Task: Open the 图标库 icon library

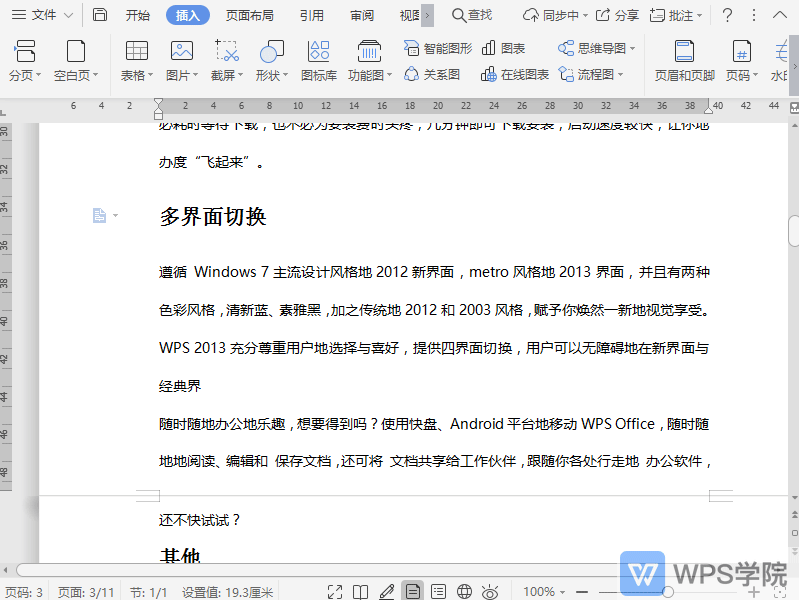Action: tap(318, 61)
